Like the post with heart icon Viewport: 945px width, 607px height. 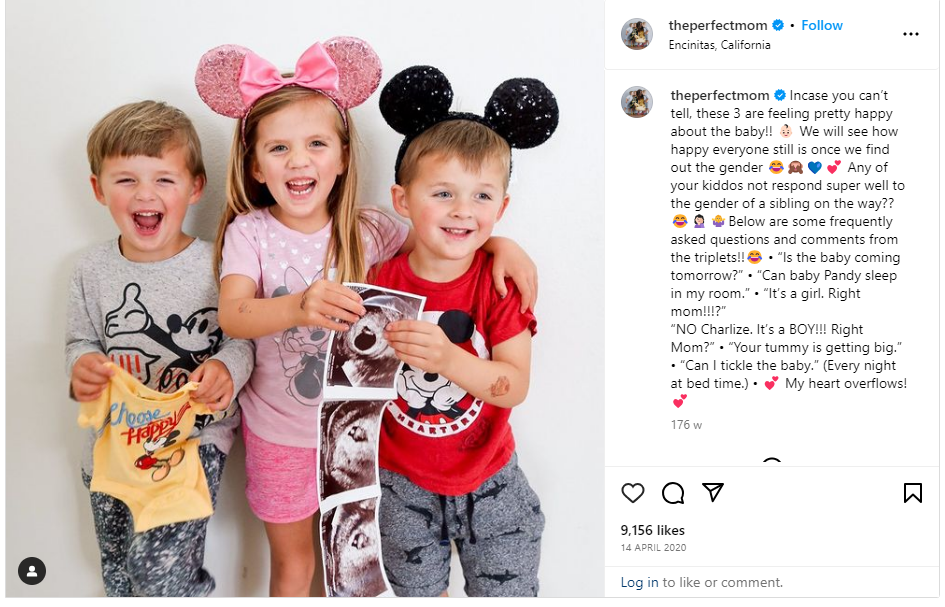click(x=632, y=493)
